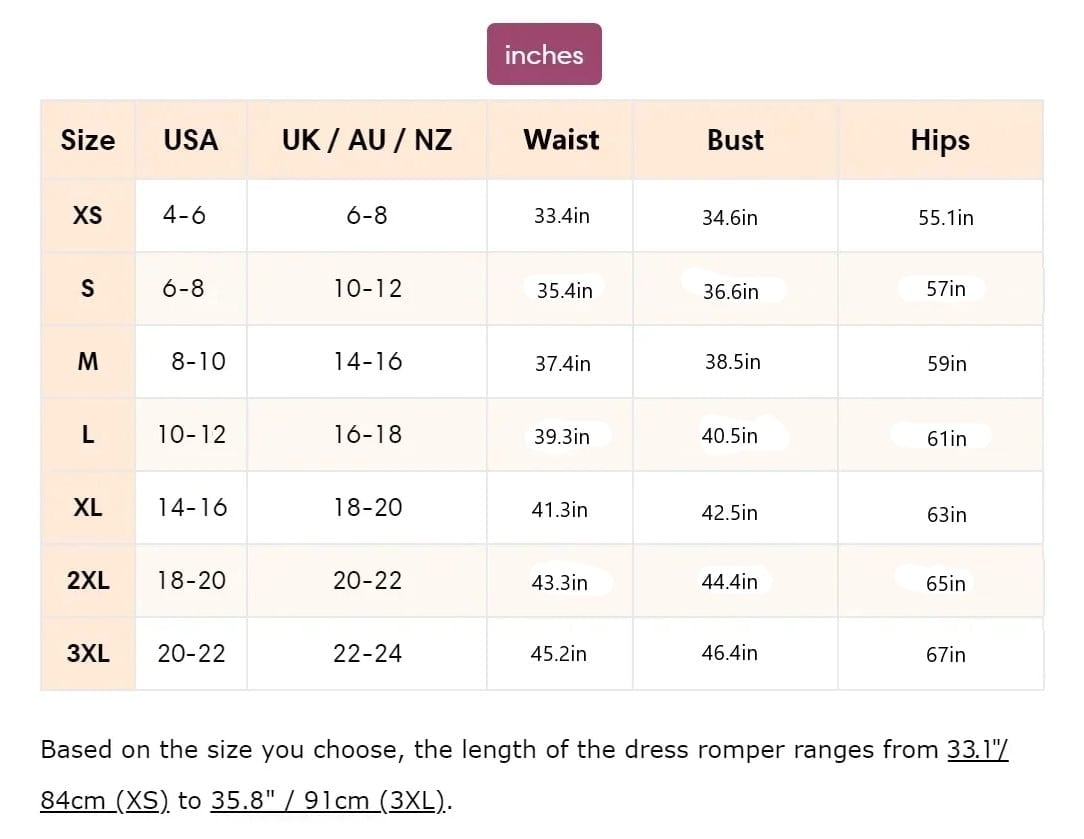Viewport: 1084px width, 839px height.
Task: Select the XS size row label
Action: [88, 216]
